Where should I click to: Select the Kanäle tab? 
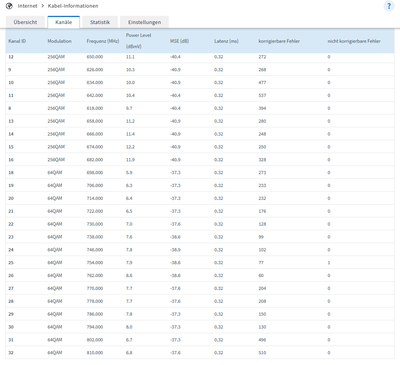[x=64, y=22]
